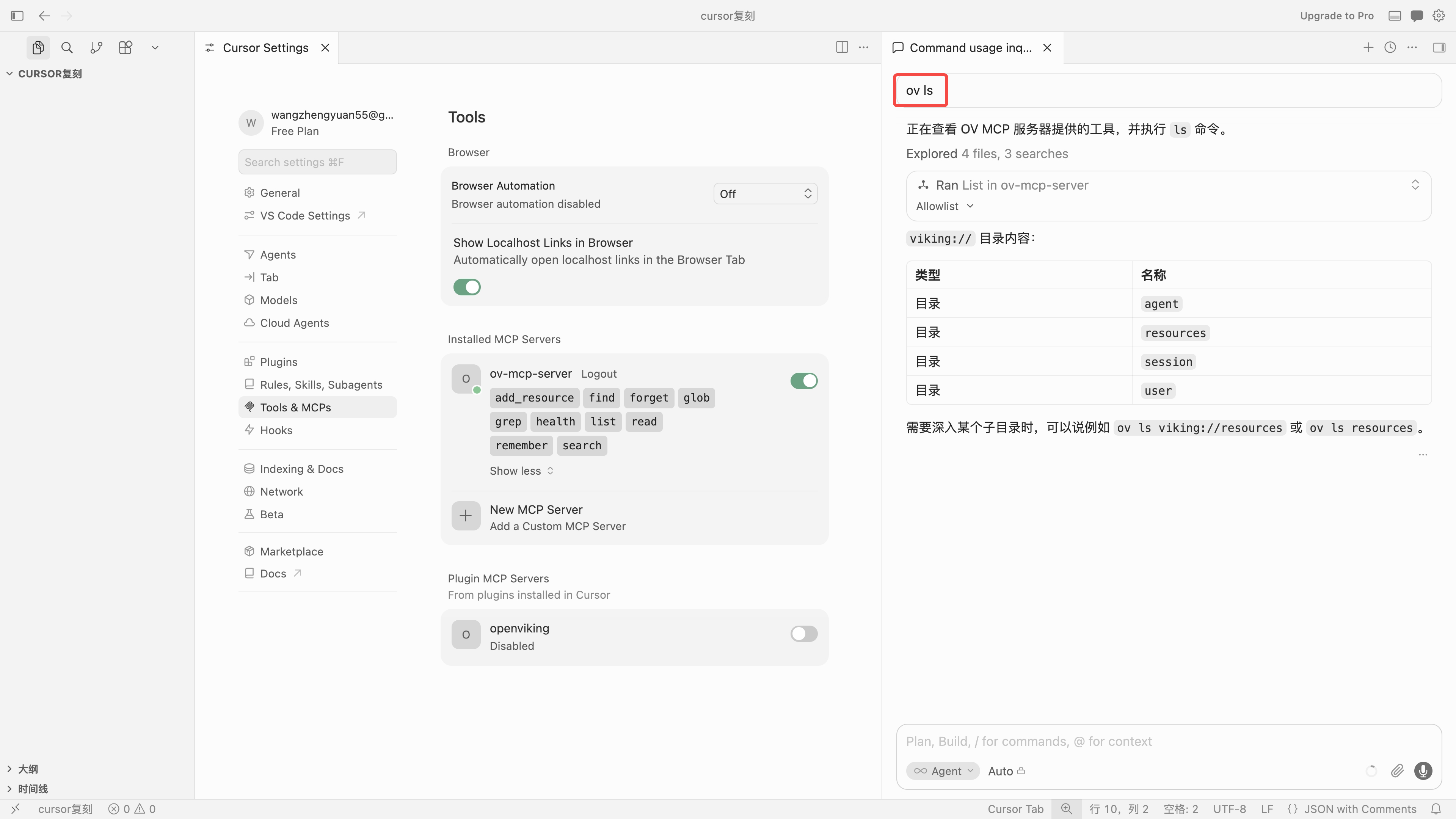The width and height of the screenshot is (1456, 819).
Task: Focus the chat prompt input
Action: [x=1168, y=742]
